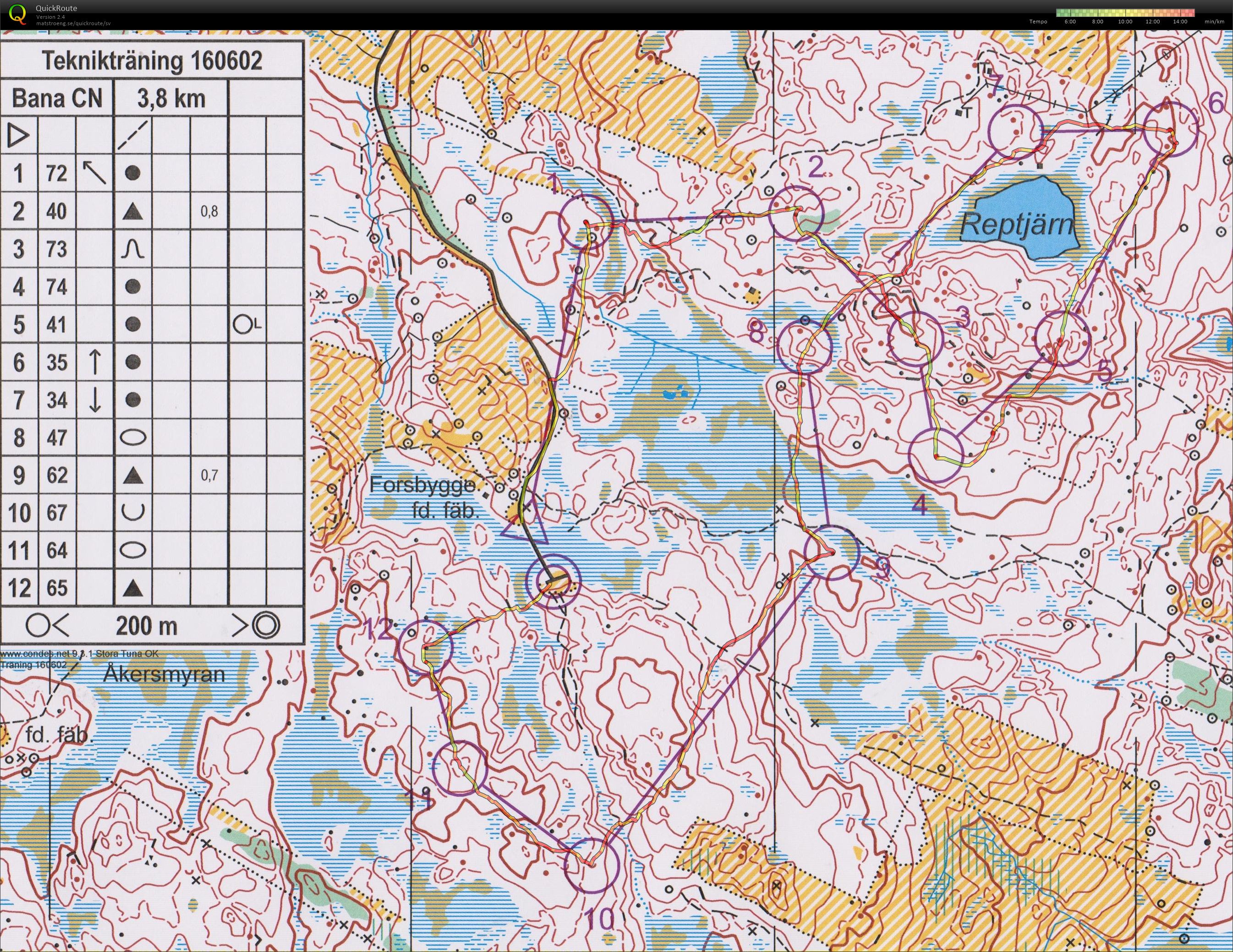The image size is (1233, 952).
Task: Click control code 64 in the table
Action: click(x=56, y=551)
